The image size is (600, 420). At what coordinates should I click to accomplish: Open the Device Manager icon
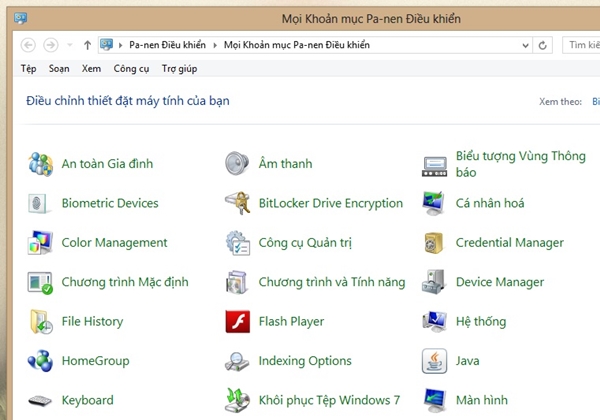(x=434, y=282)
